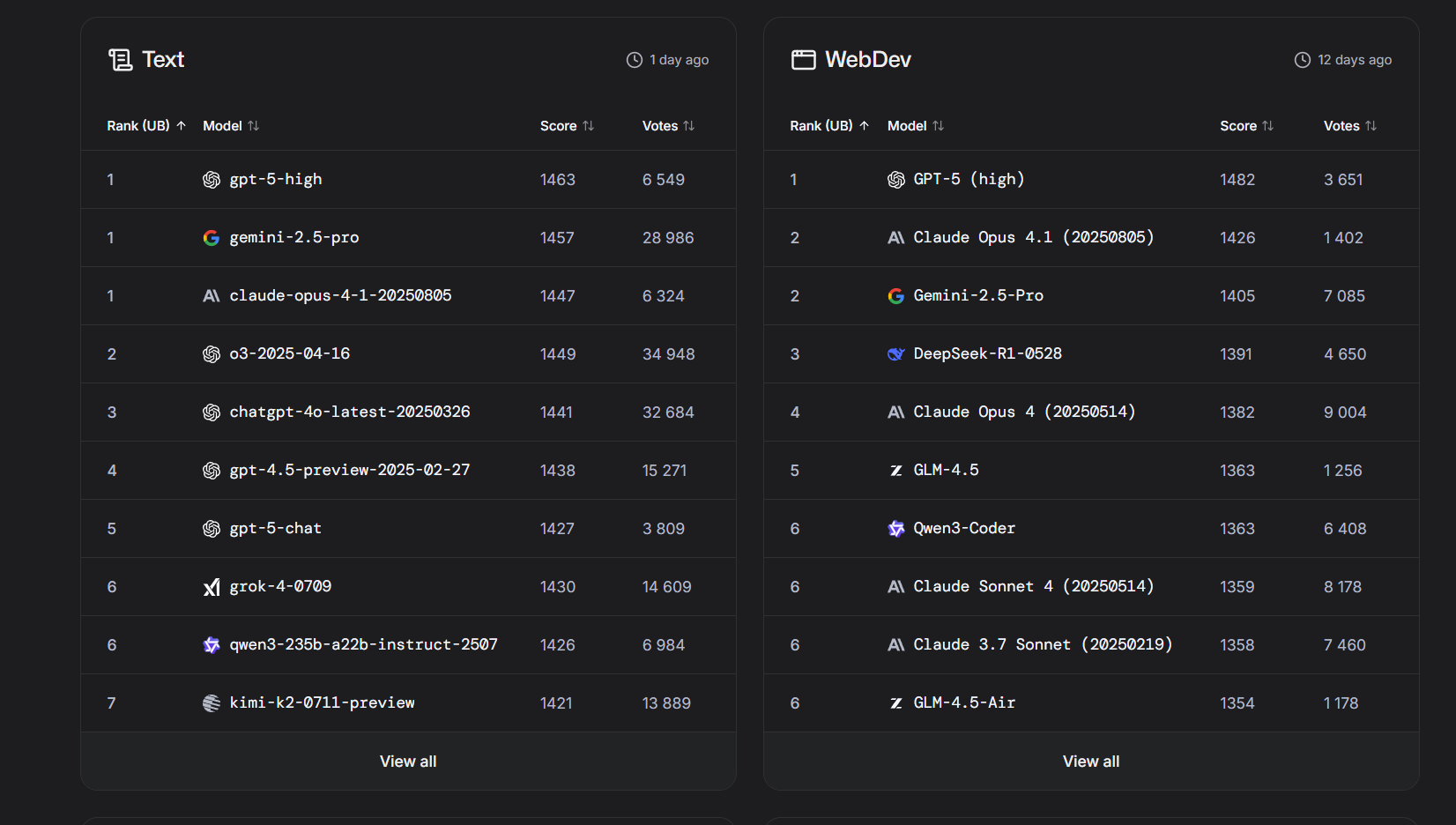The image size is (1456, 825).
Task: Sort Text table by Score
Action: tap(567, 126)
